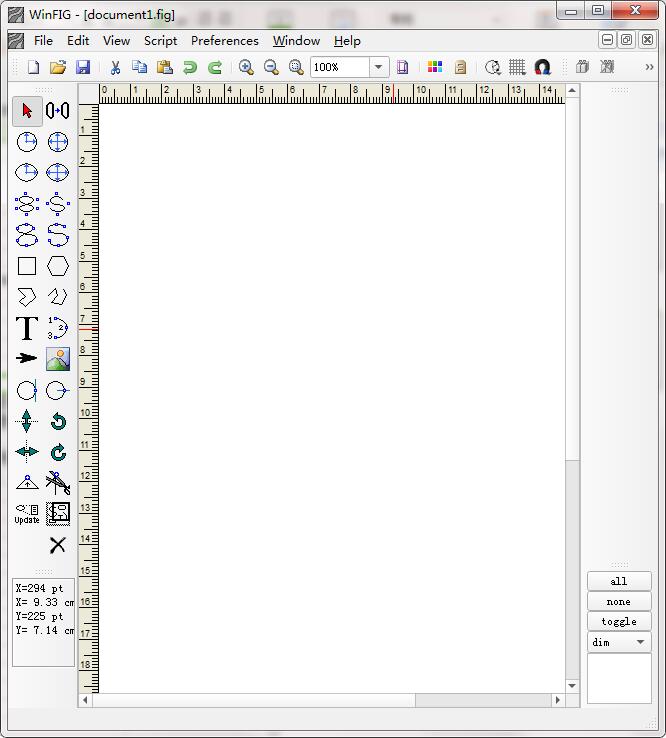Click the "all" layers button
The image size is (666, 738).
click(x=619, y=581)
